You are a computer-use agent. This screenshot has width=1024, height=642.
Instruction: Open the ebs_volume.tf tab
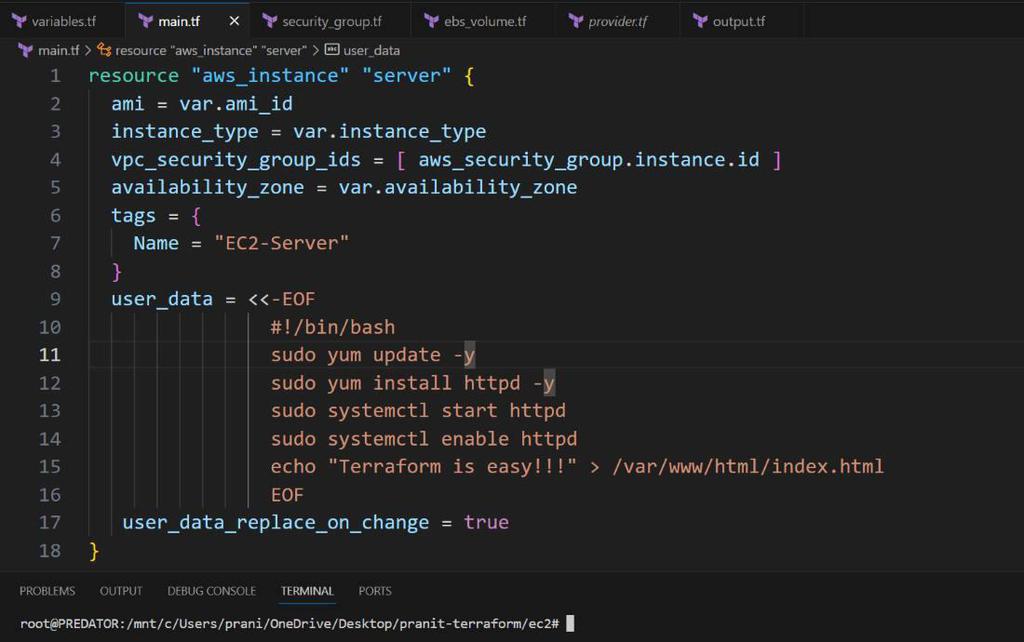485,22
